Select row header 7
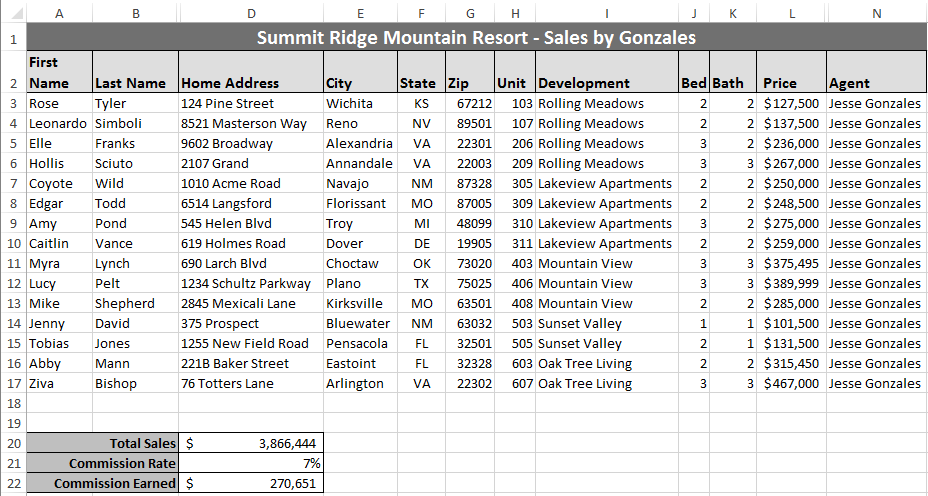This screenshot has width=928, height=496. click(x=13, y=183)
